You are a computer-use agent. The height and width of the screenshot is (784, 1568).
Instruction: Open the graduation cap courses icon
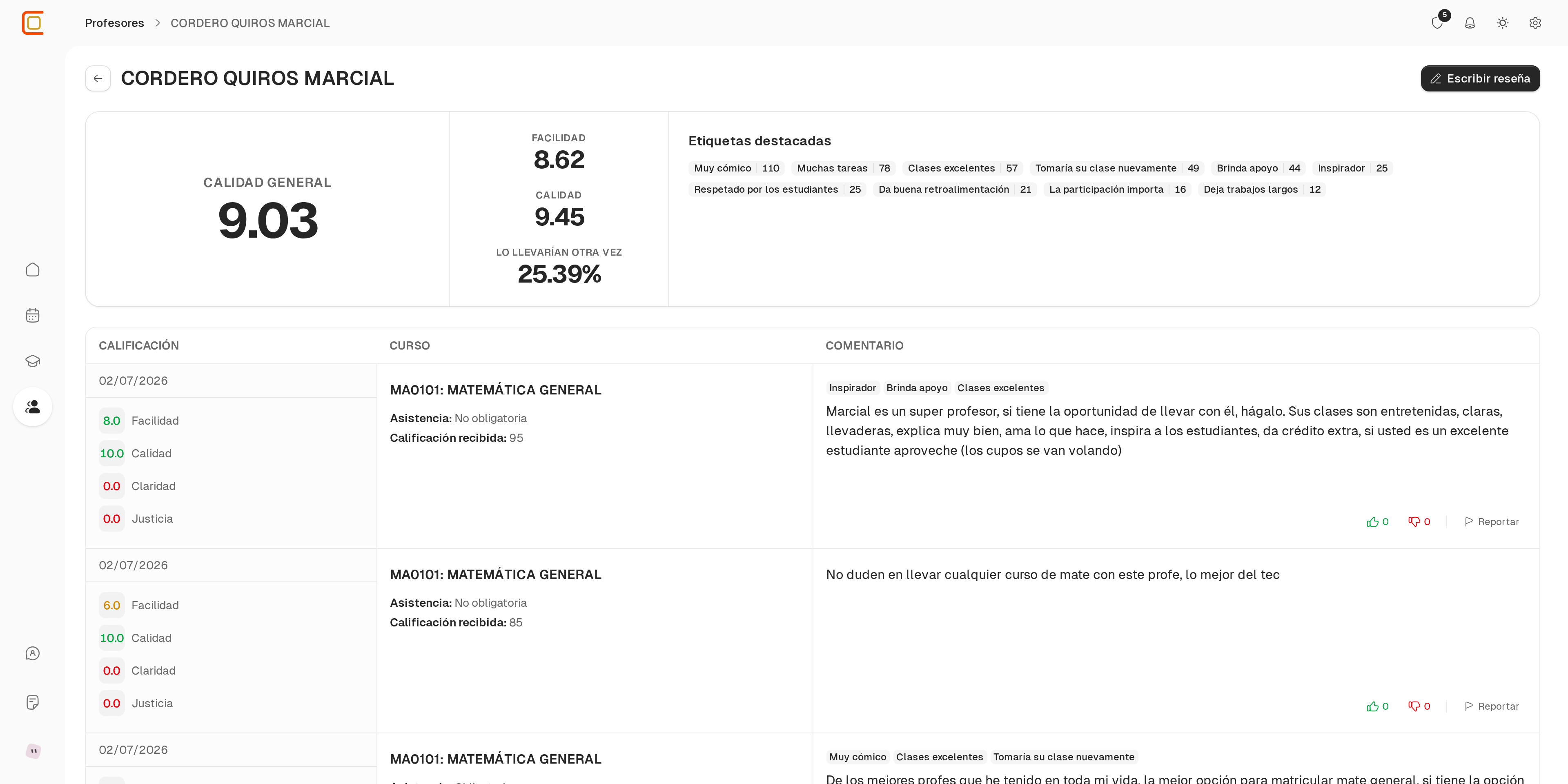33,361
